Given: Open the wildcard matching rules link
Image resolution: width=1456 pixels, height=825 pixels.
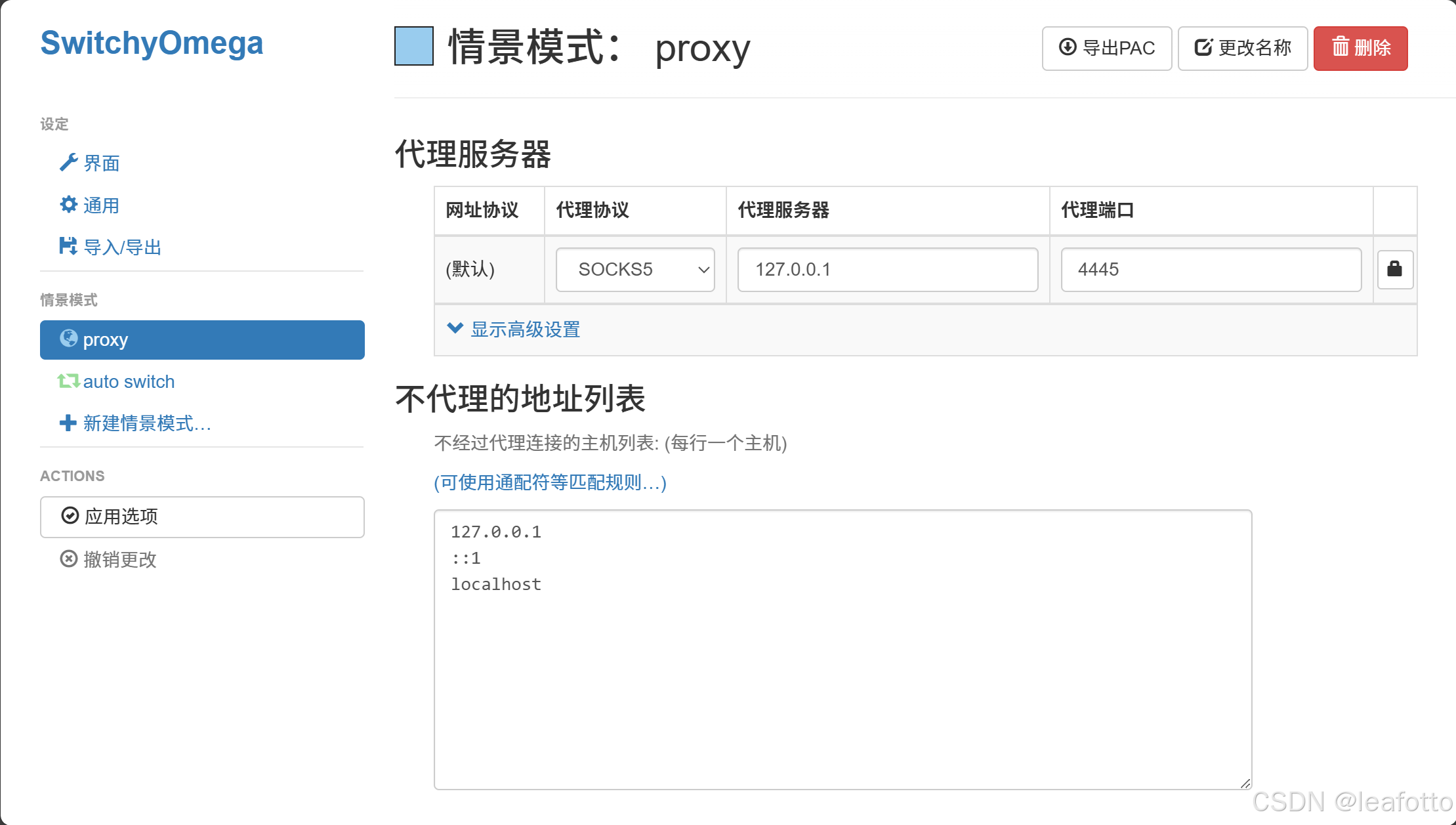Looking at the screenshot, I should pyautogui.click(x=550, y=483).
